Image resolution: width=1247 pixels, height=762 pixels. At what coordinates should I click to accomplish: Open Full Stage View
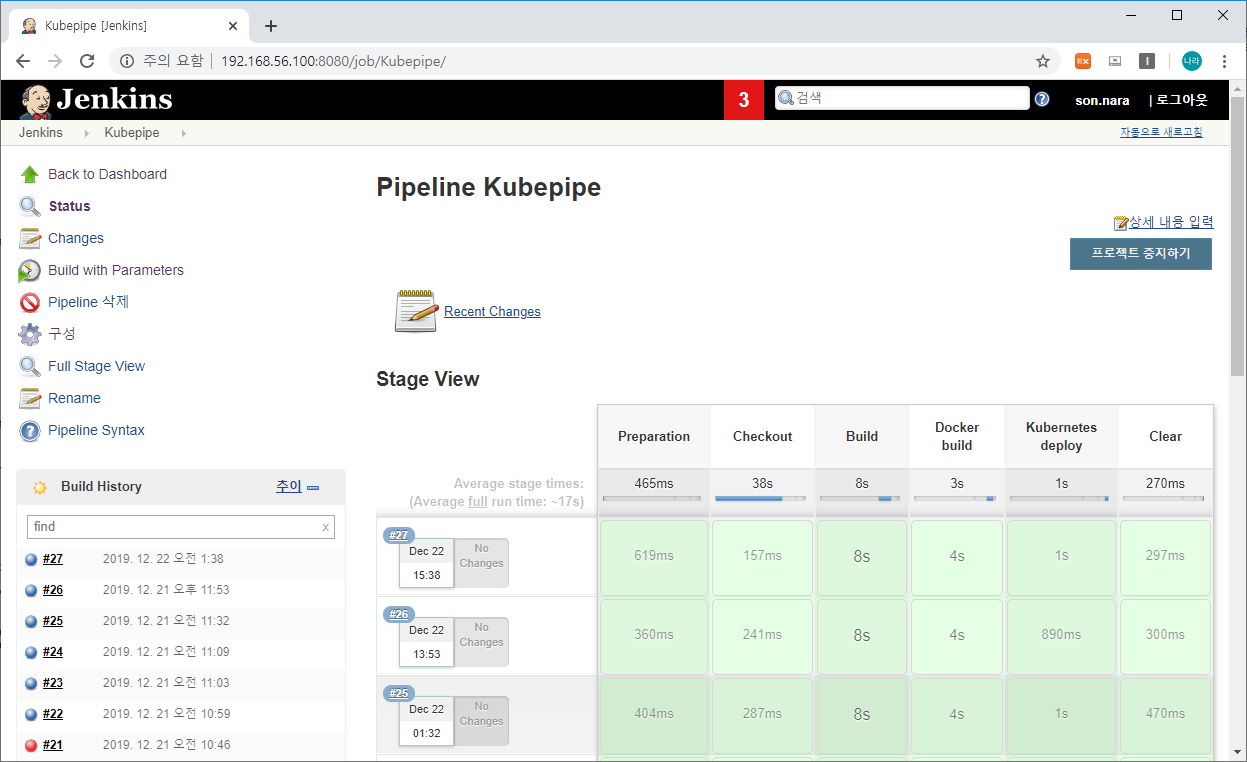96,366
